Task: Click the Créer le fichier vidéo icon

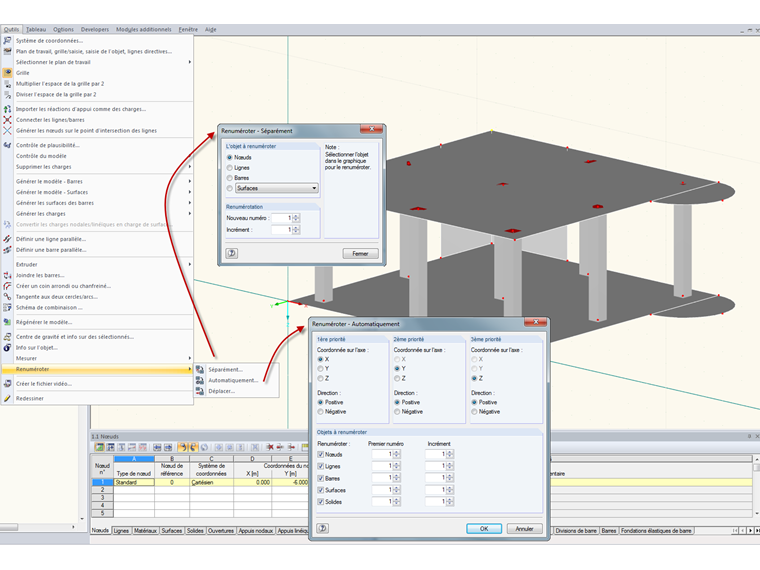Action: tap(7, 383)
